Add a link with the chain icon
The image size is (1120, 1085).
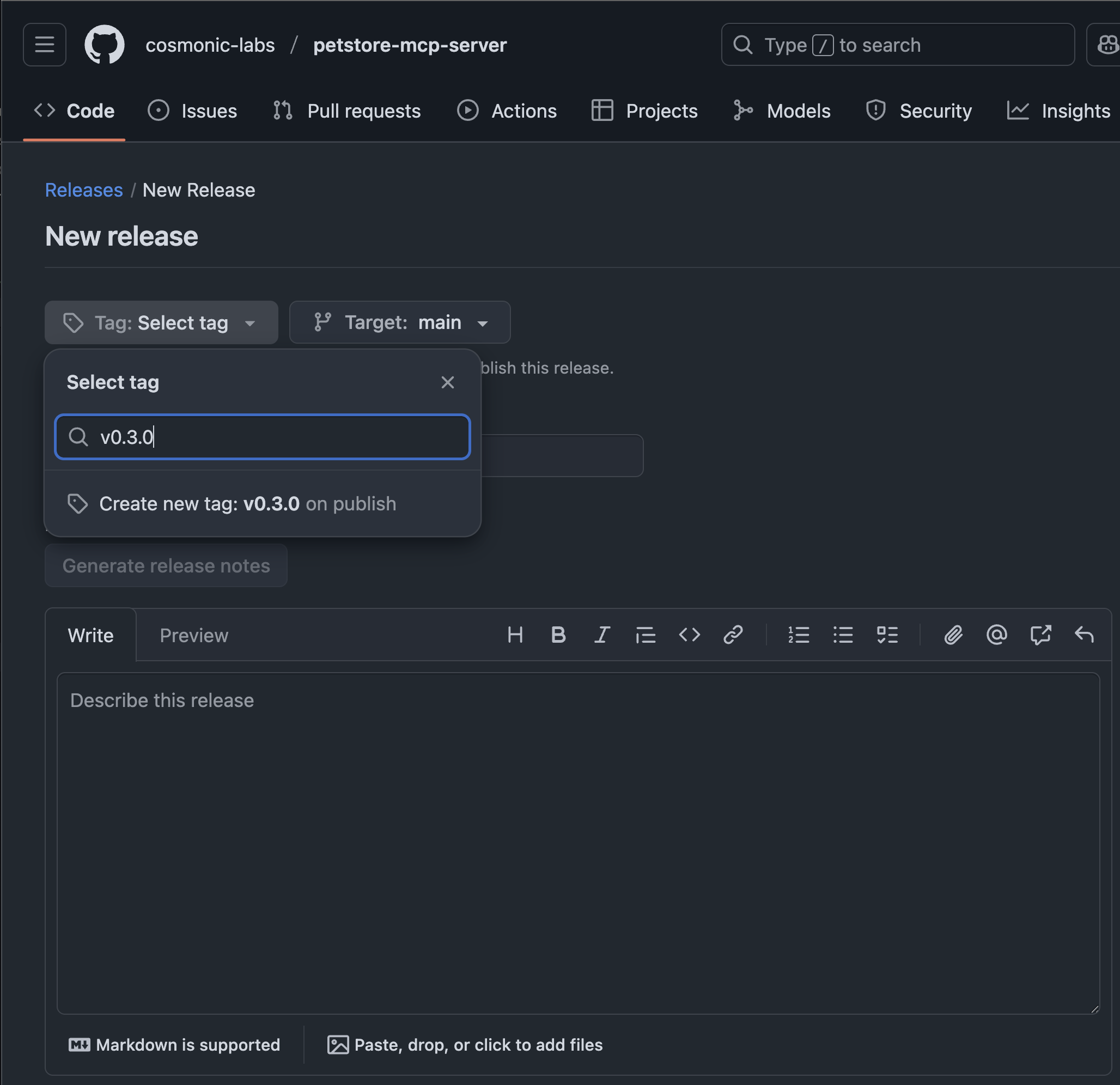click(733, 635)
